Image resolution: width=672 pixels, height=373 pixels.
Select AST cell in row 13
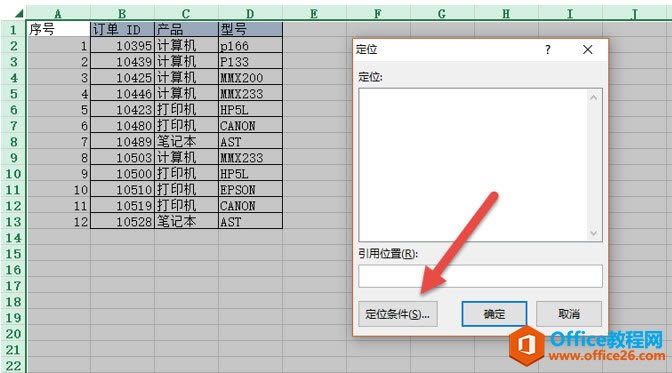pyautogui.click(x=250, y=222)
